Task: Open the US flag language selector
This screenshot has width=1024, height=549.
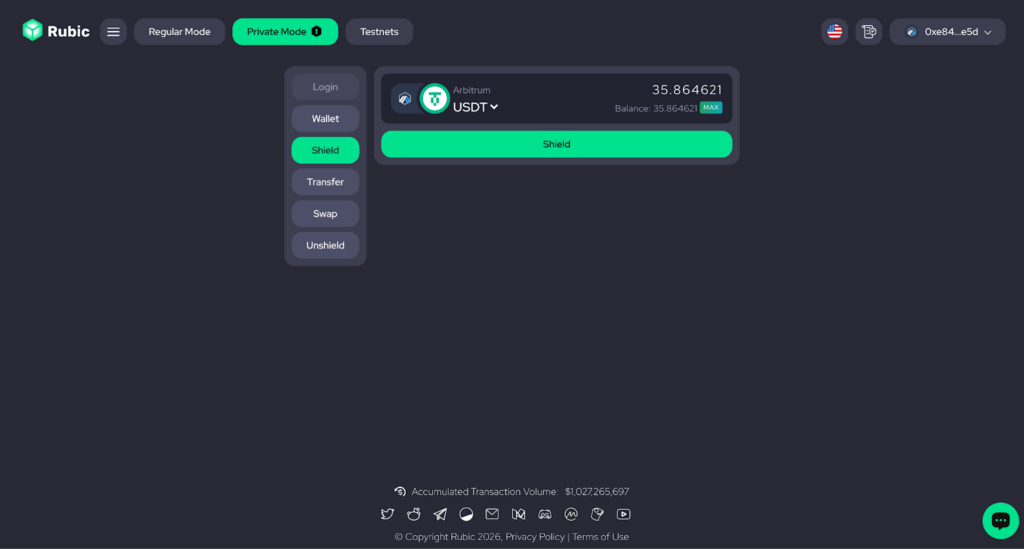Action: coord(834,32)
